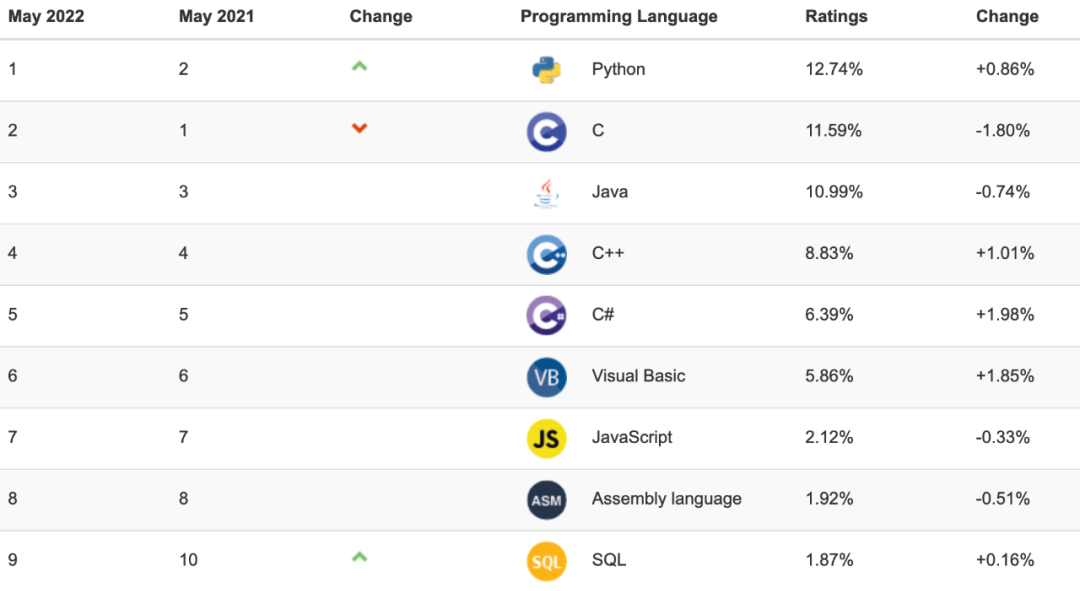
Task: Click the Assembly ASM icon
Action: (x=547, y=500)
